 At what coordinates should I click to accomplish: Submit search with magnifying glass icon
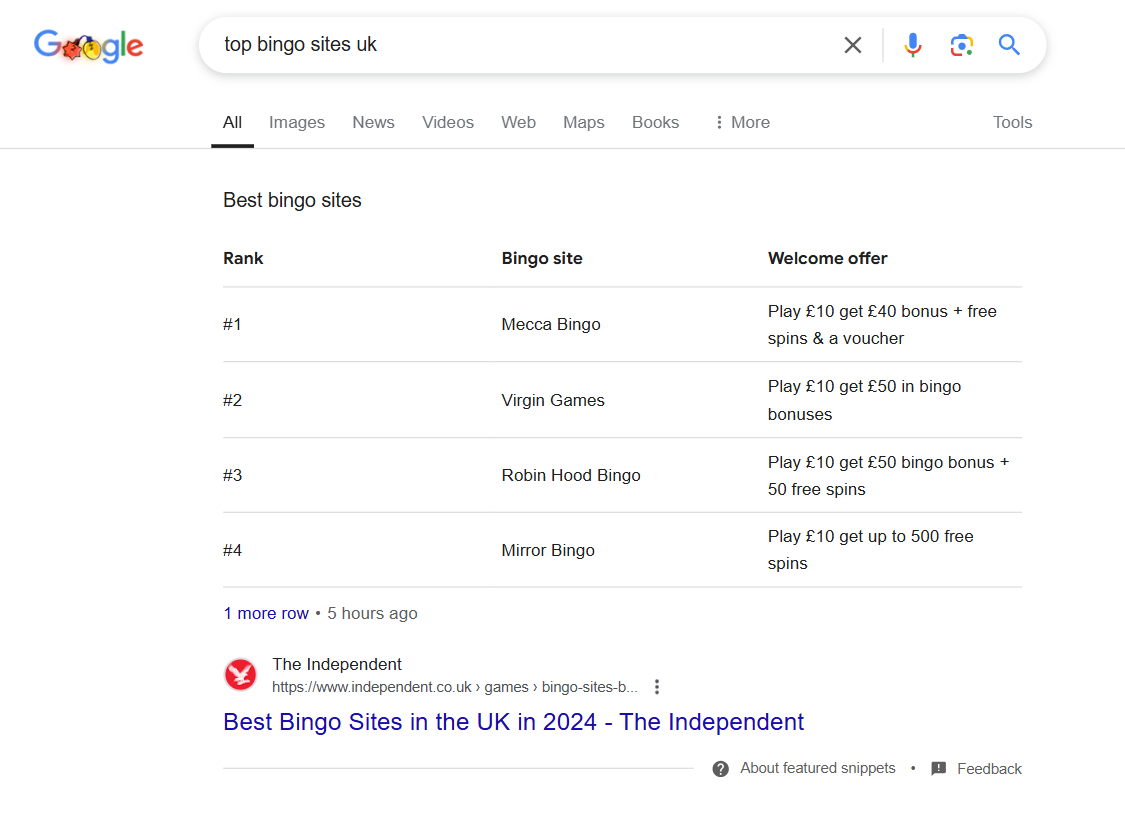[1009, 45]
